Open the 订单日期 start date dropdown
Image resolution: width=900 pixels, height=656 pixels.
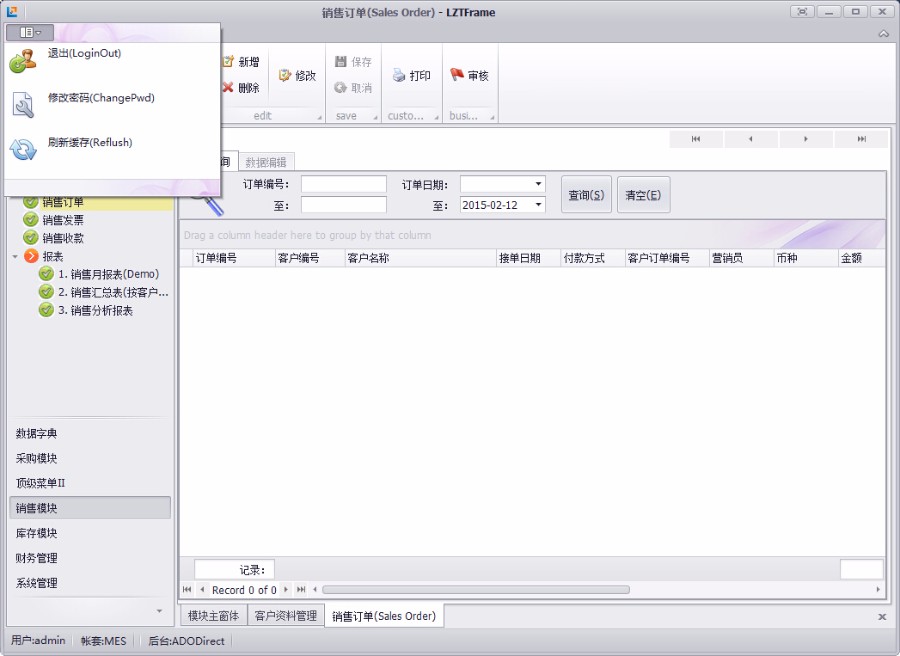pyautogui.click(x=538, y=184)
